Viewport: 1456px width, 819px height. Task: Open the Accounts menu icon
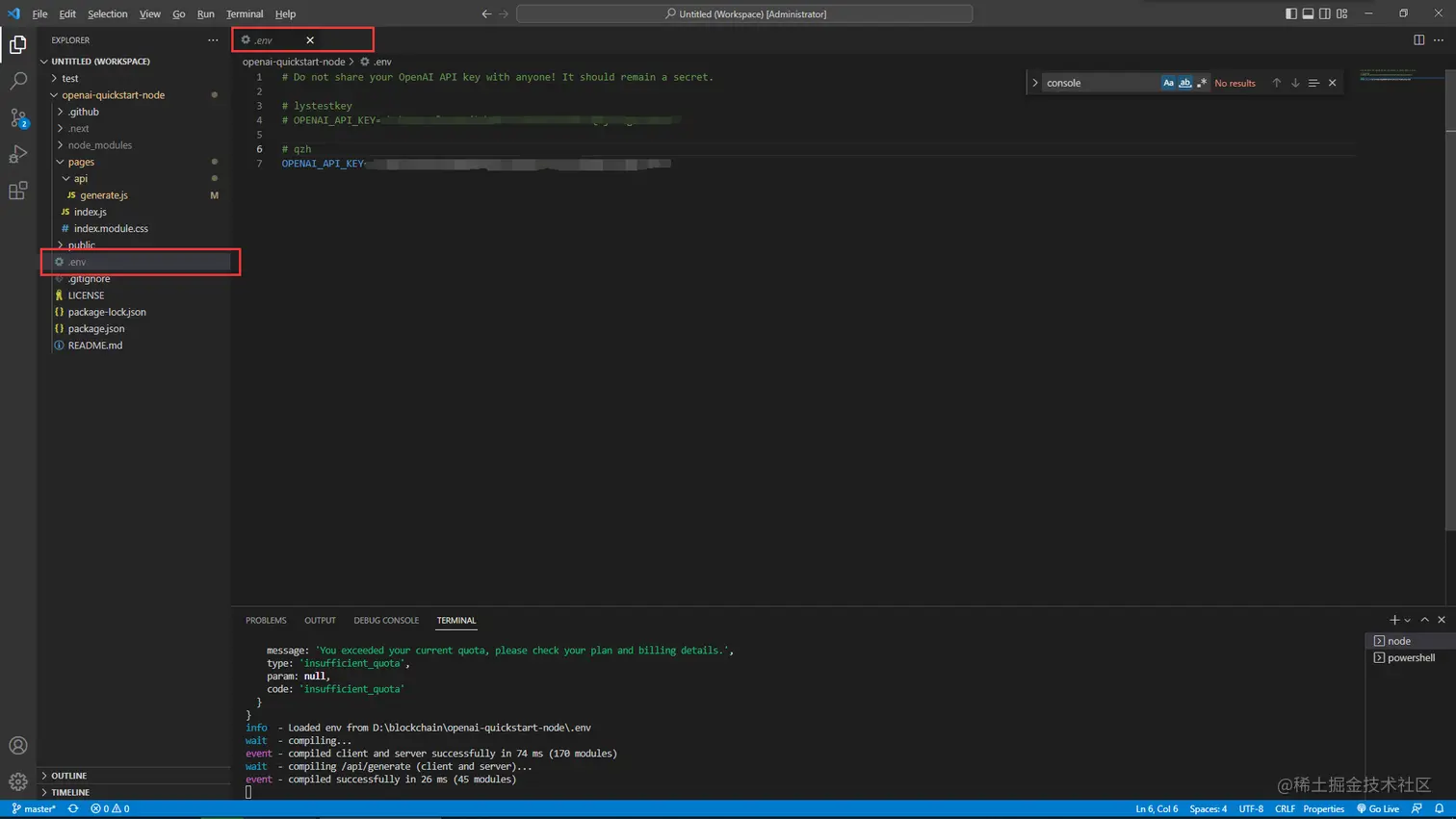(18, 746)
